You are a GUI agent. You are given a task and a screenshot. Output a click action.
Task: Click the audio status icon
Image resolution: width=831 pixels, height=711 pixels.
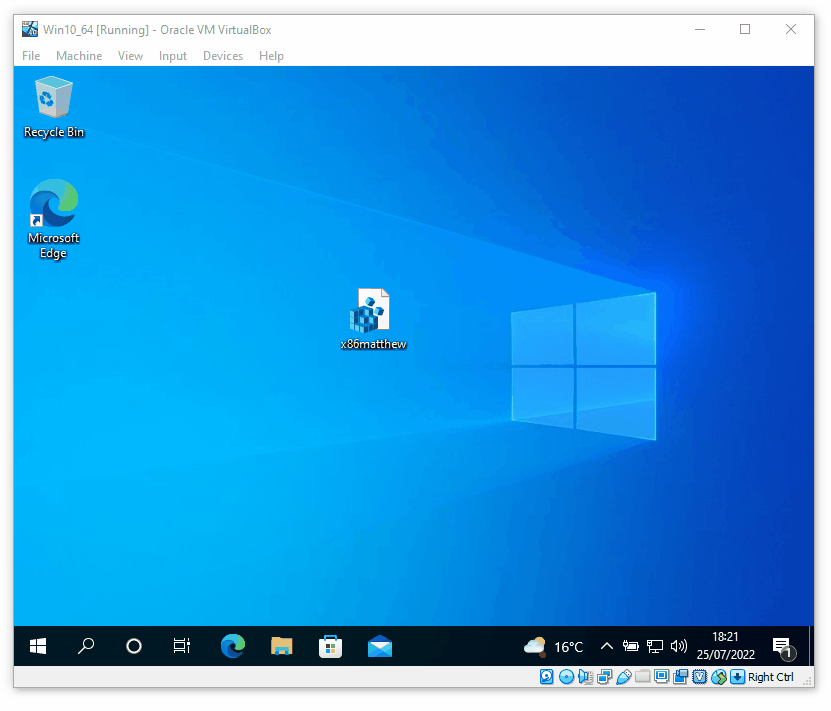[x=585, y=677]
